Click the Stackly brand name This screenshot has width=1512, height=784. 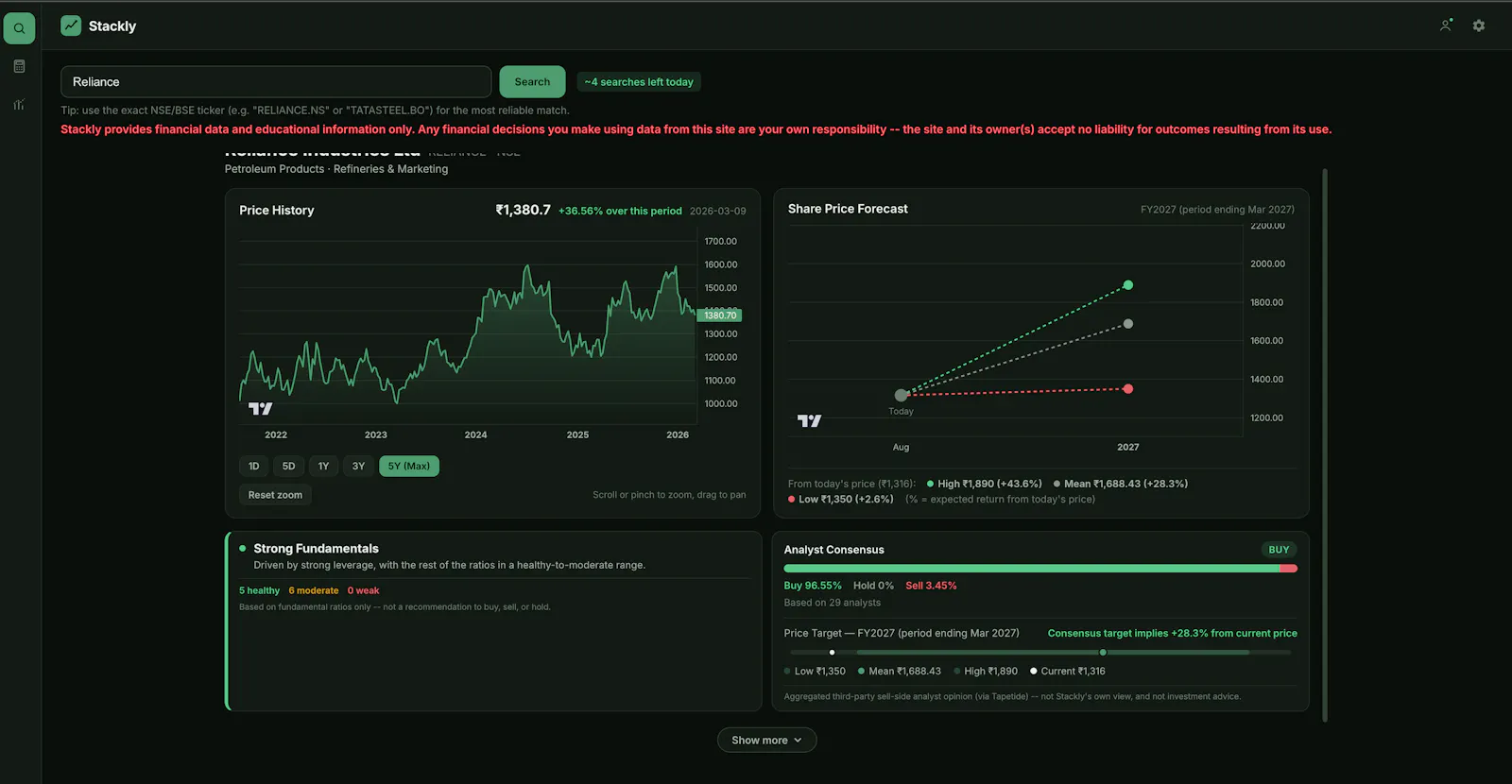pyautogui.click(x=112, y=26)
